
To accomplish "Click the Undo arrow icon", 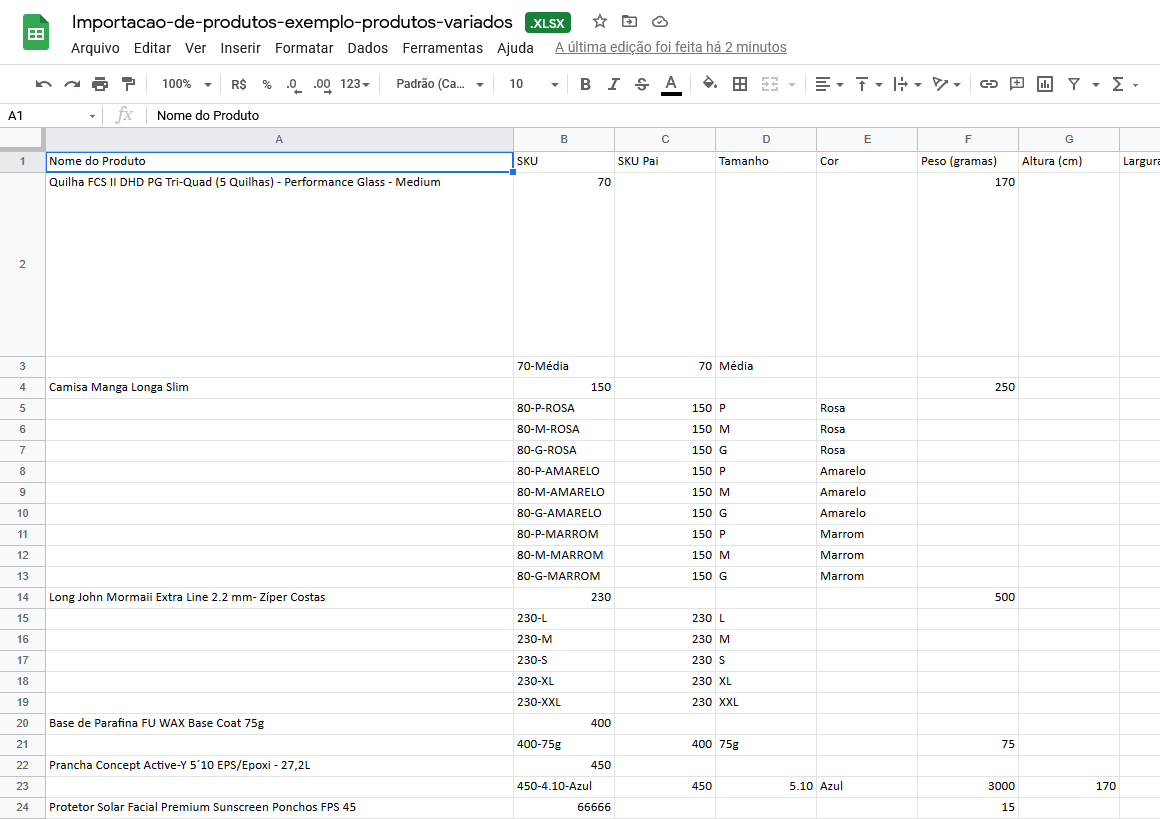I will [44, 84].
